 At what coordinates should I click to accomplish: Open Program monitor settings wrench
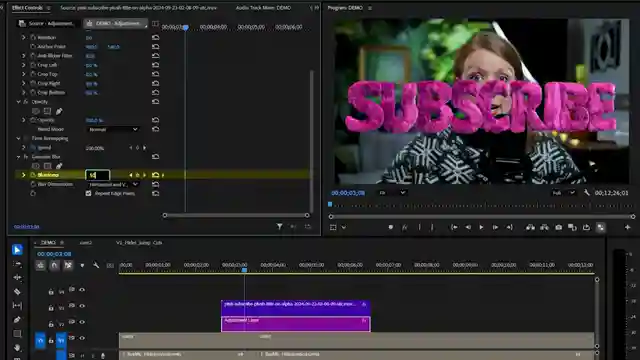coord(587,193)
